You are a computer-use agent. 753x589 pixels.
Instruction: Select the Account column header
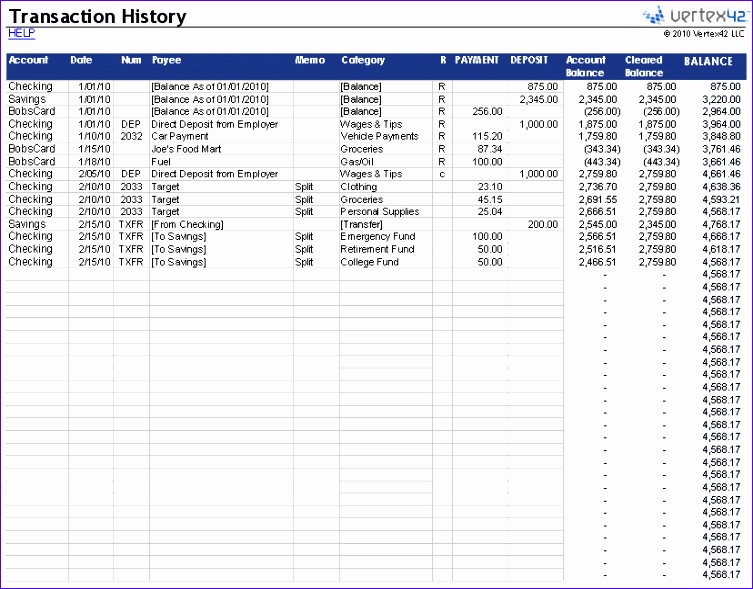pos(28,61)
